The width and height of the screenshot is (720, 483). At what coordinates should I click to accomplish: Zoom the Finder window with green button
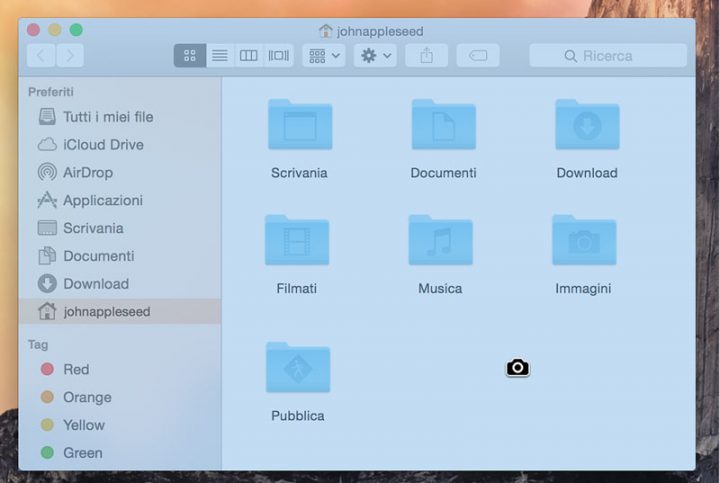coord(76,30)
